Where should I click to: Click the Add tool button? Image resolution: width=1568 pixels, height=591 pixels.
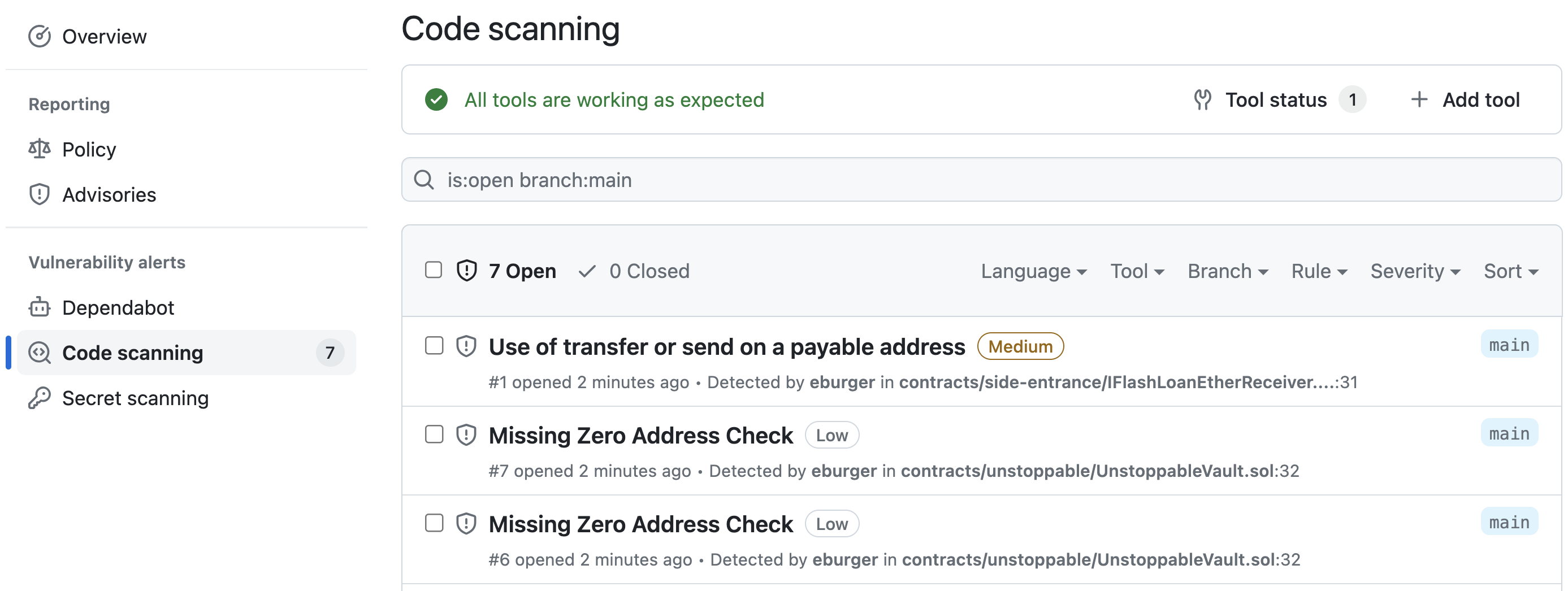point(1467,99)
